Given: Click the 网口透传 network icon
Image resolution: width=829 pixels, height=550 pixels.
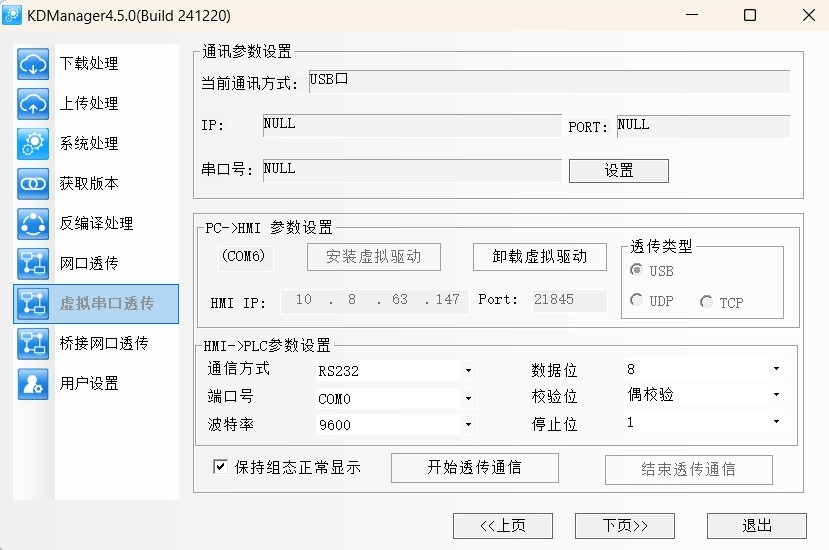Looking at the screenshot, I should tap(33, 263).
